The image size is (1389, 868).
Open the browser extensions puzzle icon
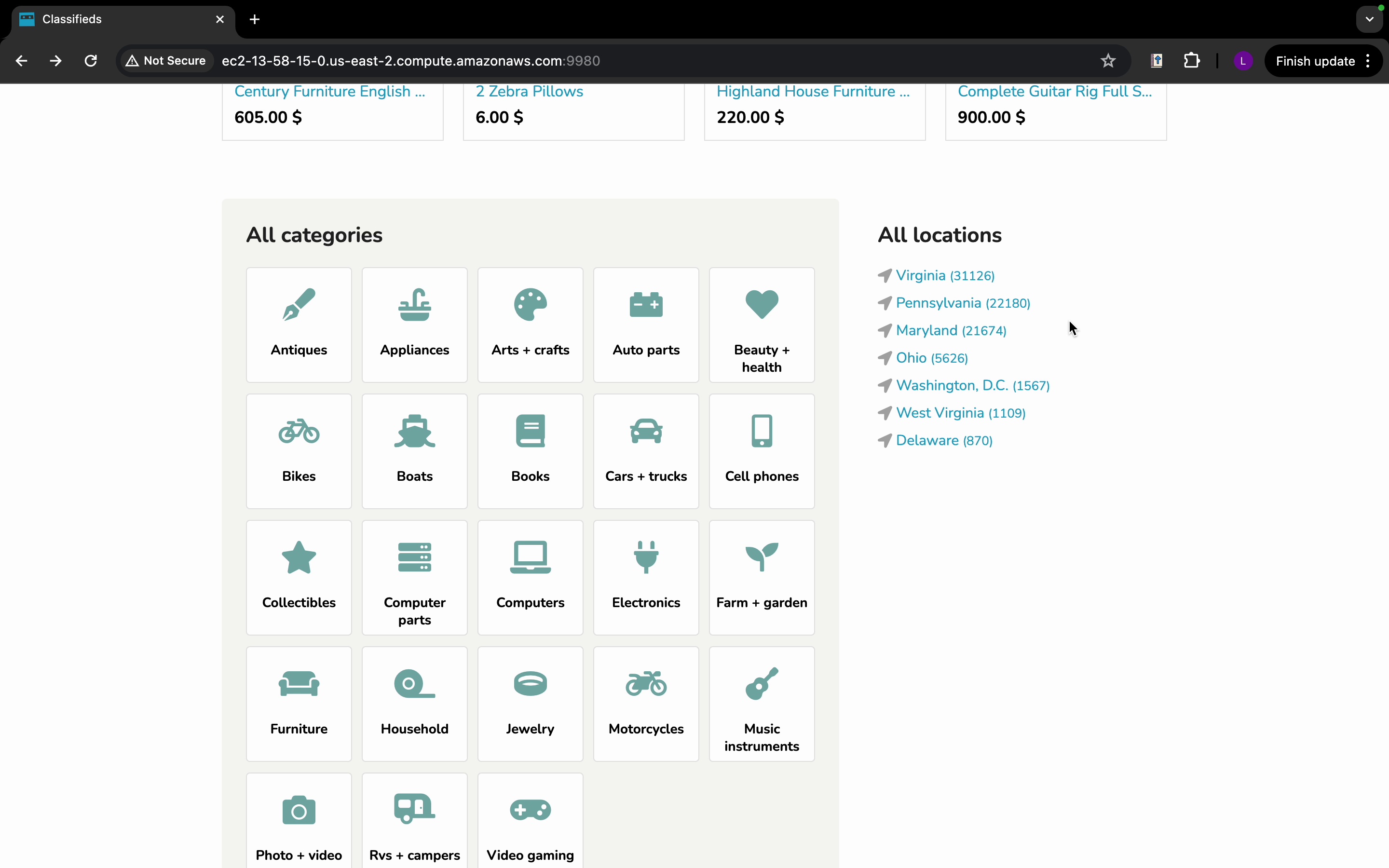pyautogui.click(x=1192, y=61)
